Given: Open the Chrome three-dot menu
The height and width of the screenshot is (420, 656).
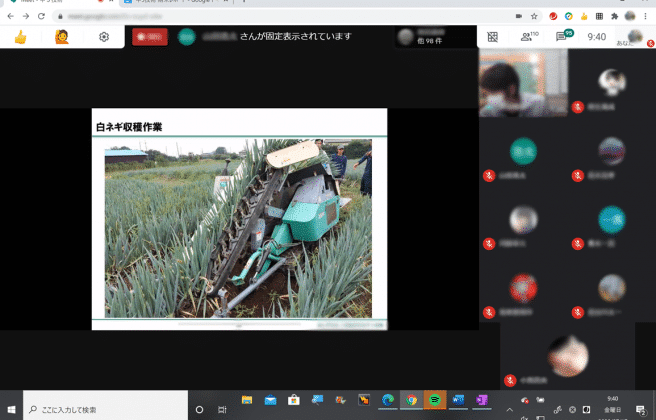Looking at the screenshot, I should (646, 17).
